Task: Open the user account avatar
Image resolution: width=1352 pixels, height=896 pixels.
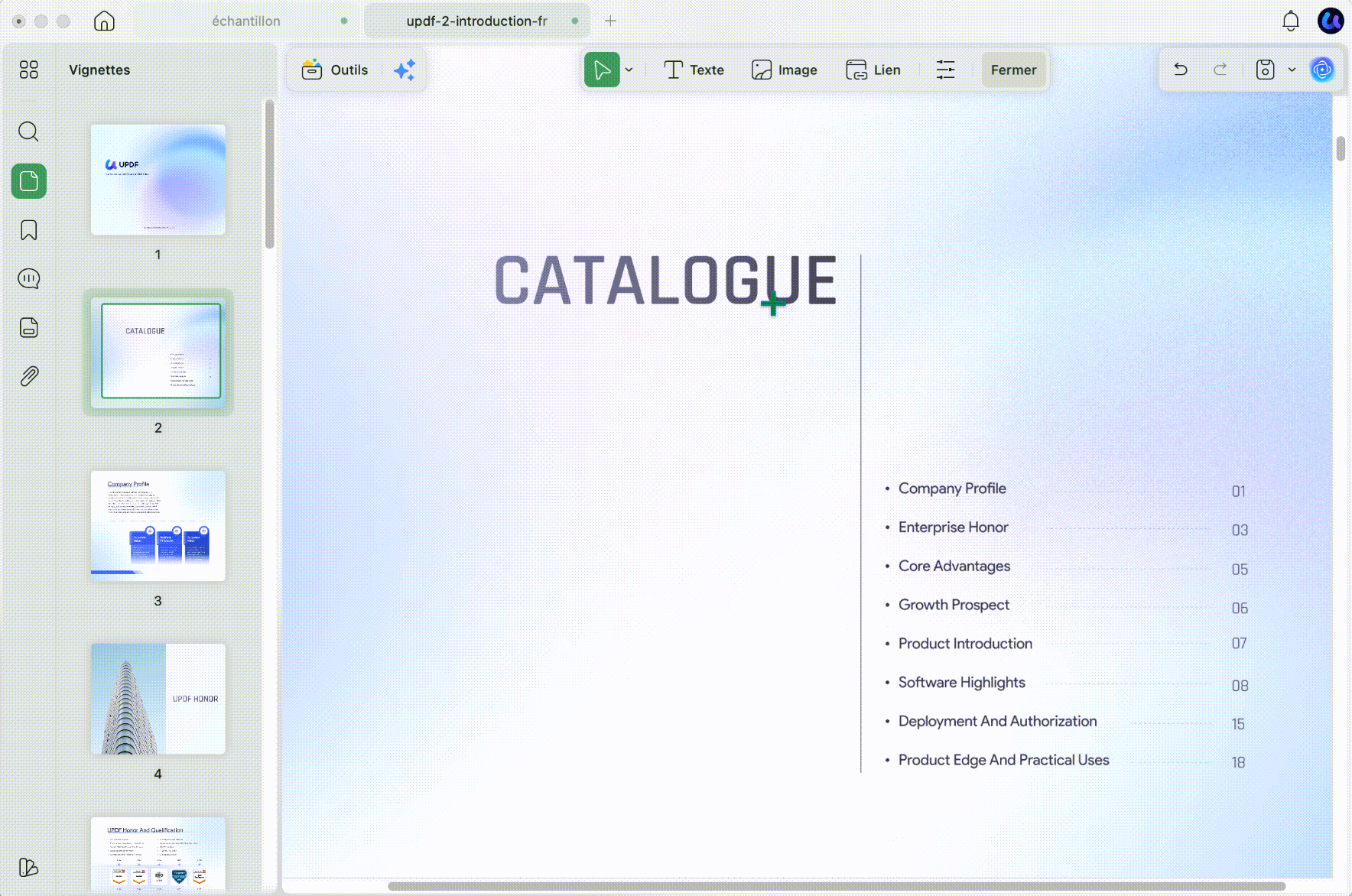Action: pos(1331,21)
